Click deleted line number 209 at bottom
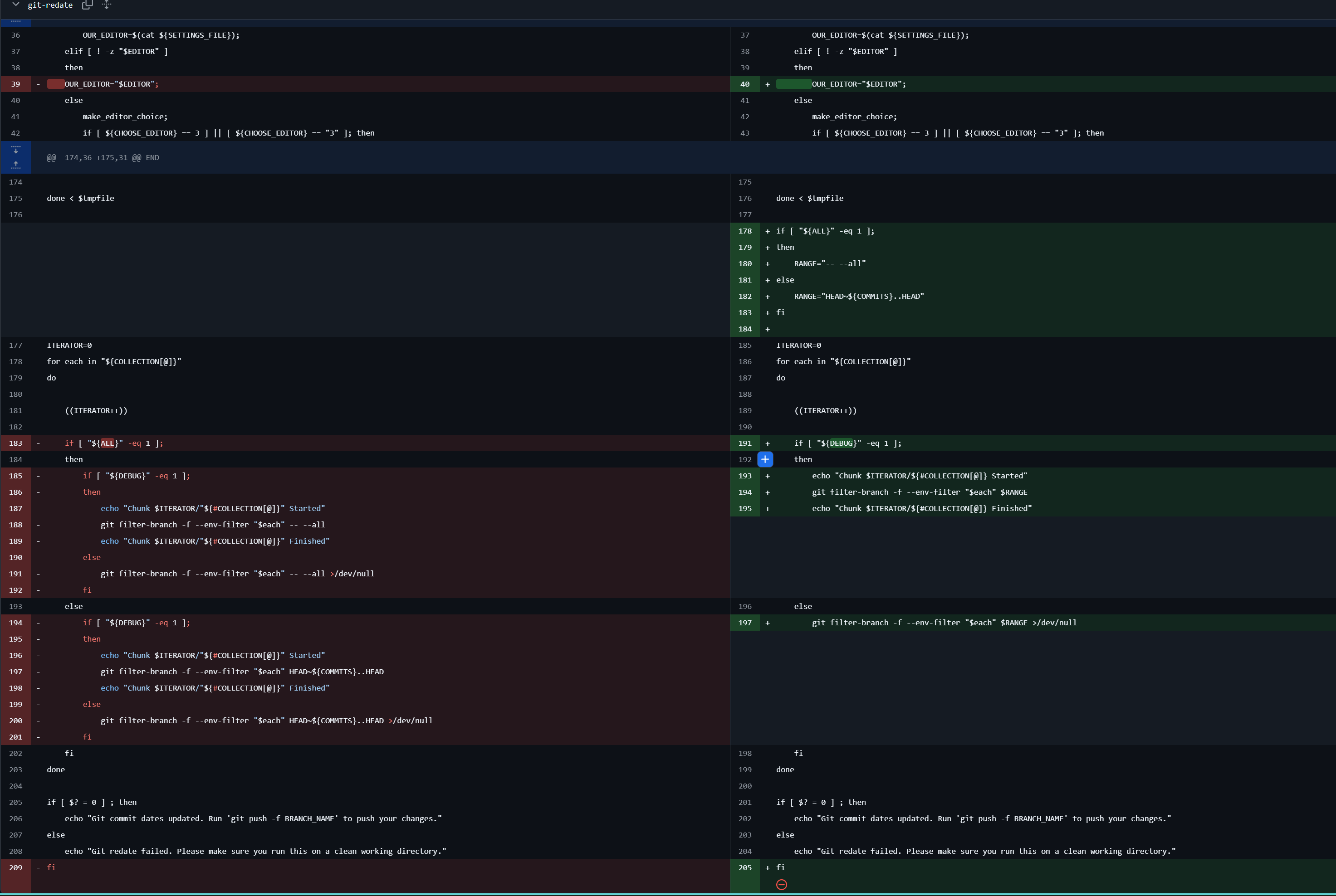 [15, 867]
